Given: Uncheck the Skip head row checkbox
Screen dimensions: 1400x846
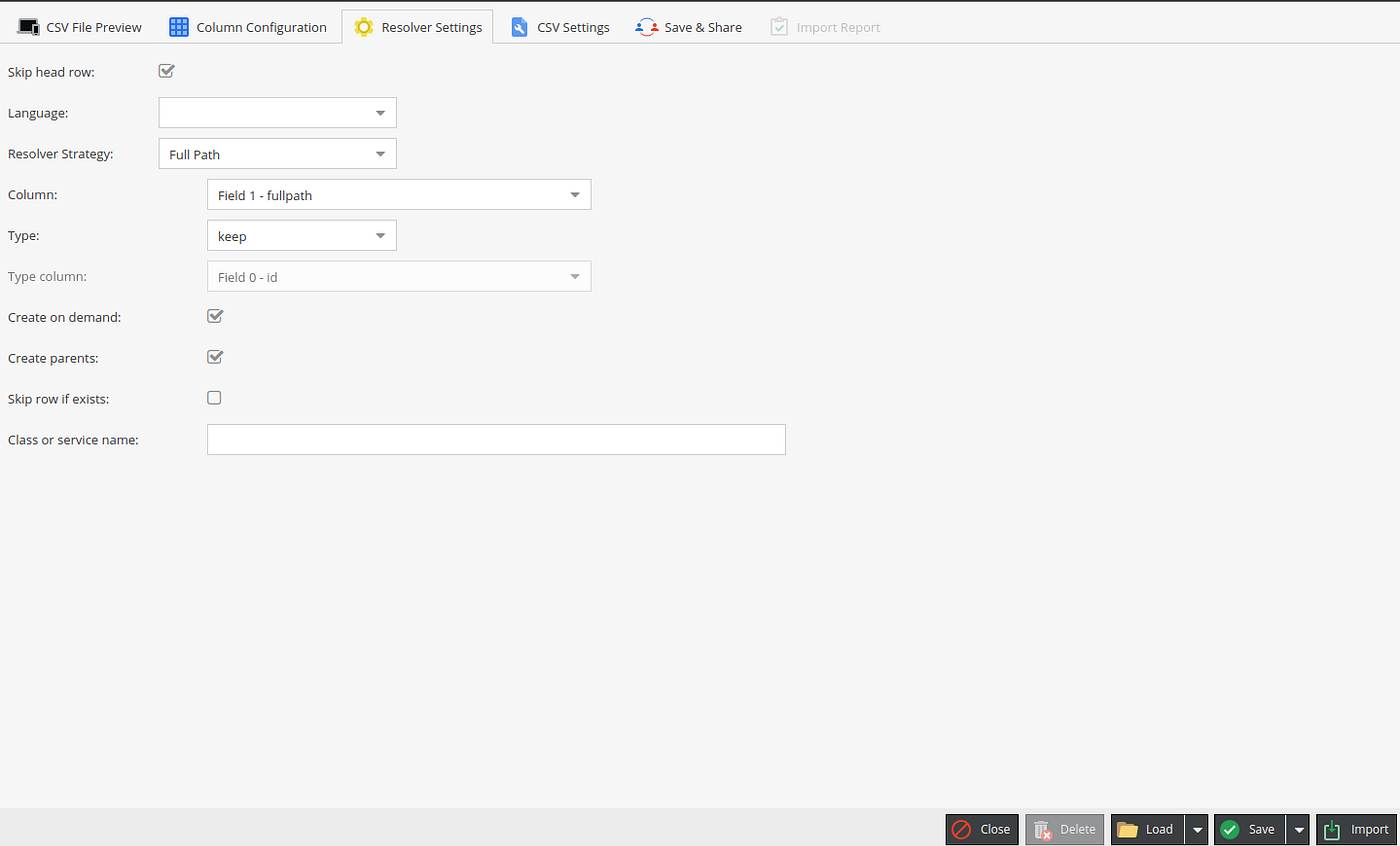Looking at the screenshot, I should (x=166, y=71).
